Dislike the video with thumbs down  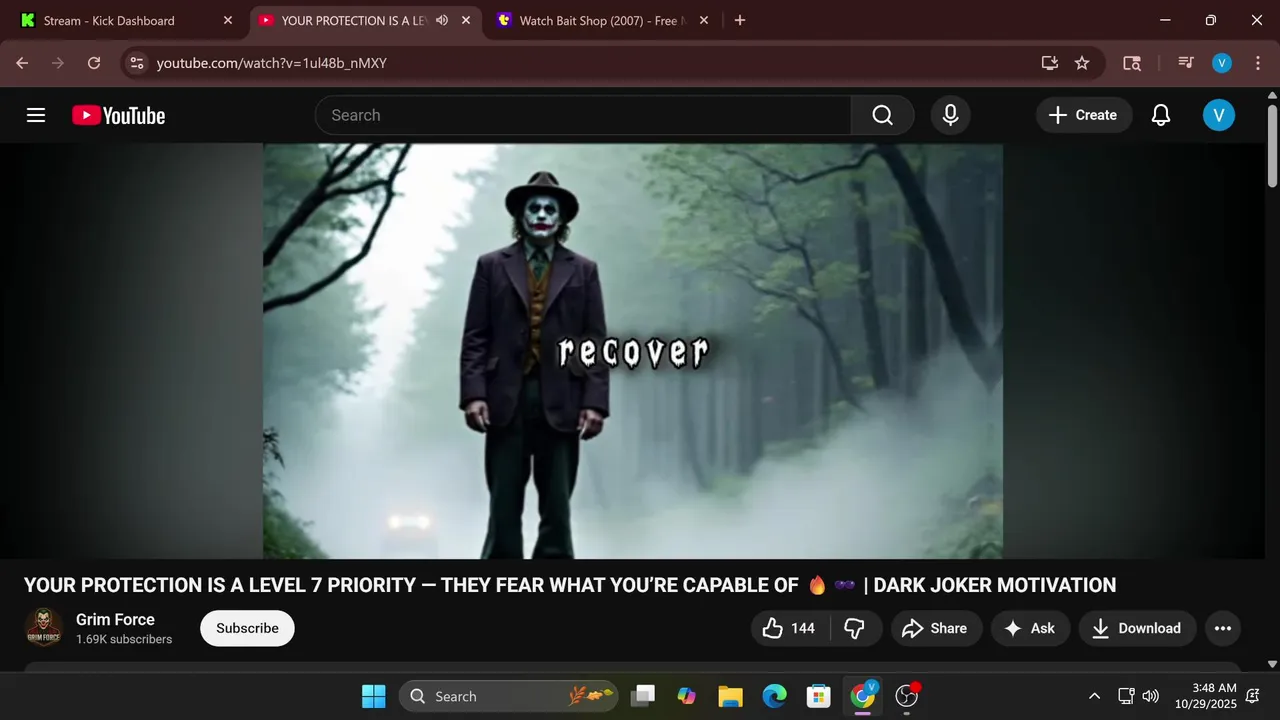854,628
